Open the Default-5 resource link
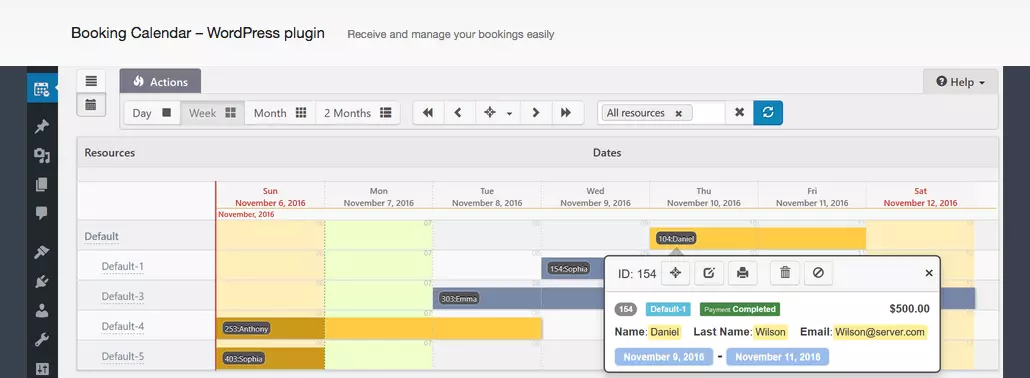Screen dimensions: 1030x378 [x=122, y=357]
